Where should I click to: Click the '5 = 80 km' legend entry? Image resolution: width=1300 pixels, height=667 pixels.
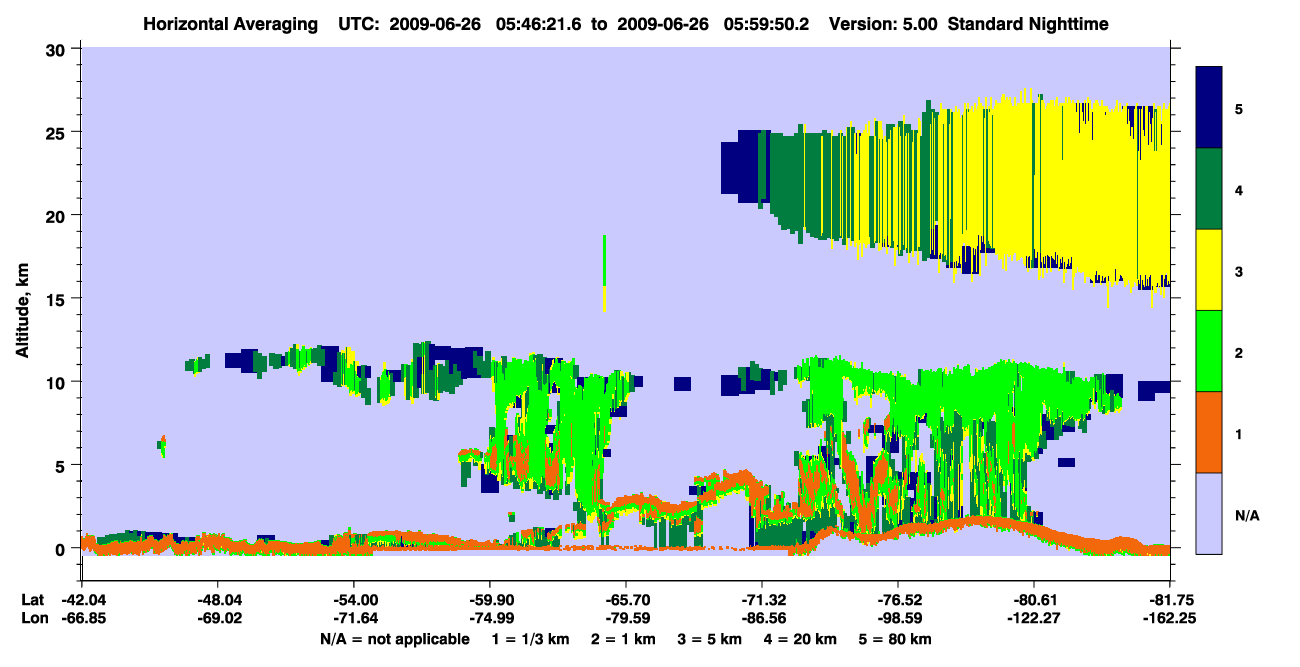(895, 638)
